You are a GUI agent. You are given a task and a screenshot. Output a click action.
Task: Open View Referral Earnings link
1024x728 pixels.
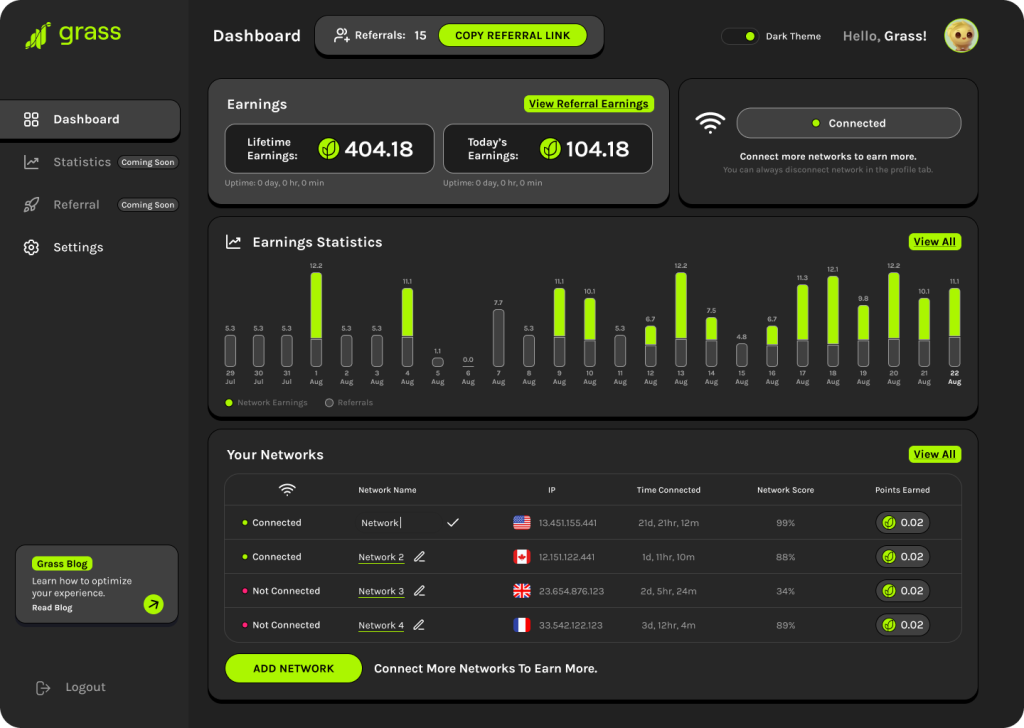pyautogui.click(x=588, y=104)
